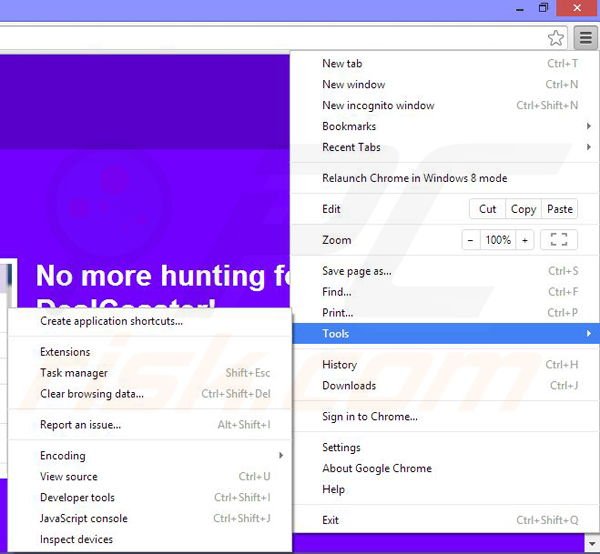600x554 pixels.
Task: Select Save page as... menu item
Action: (445, 271)
